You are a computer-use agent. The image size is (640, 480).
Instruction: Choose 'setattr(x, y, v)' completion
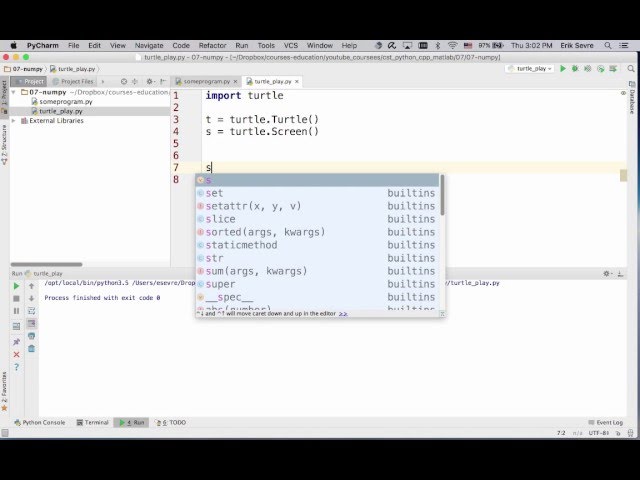point(318,206)
